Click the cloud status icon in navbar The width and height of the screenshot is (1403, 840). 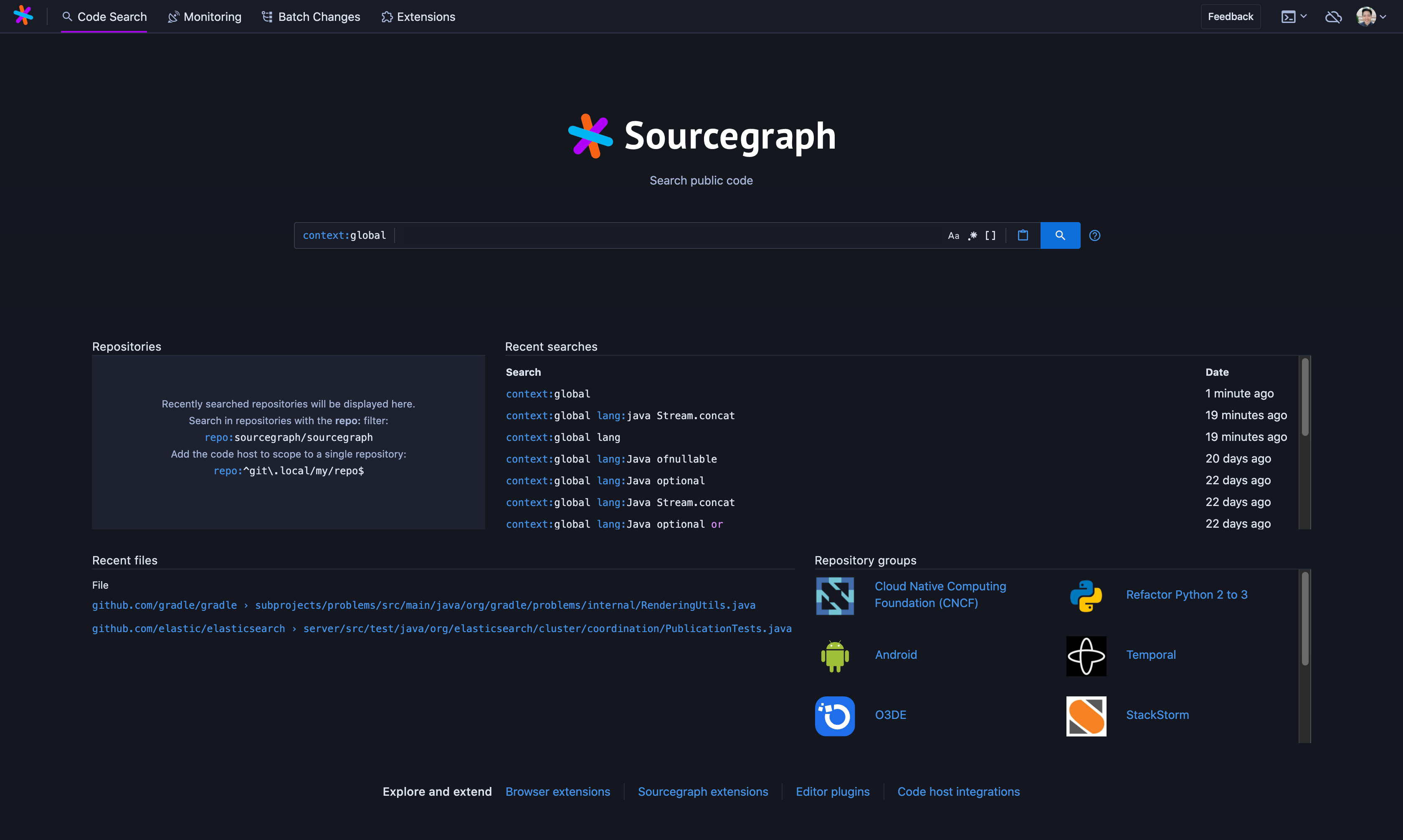(x=1333, y=17)
